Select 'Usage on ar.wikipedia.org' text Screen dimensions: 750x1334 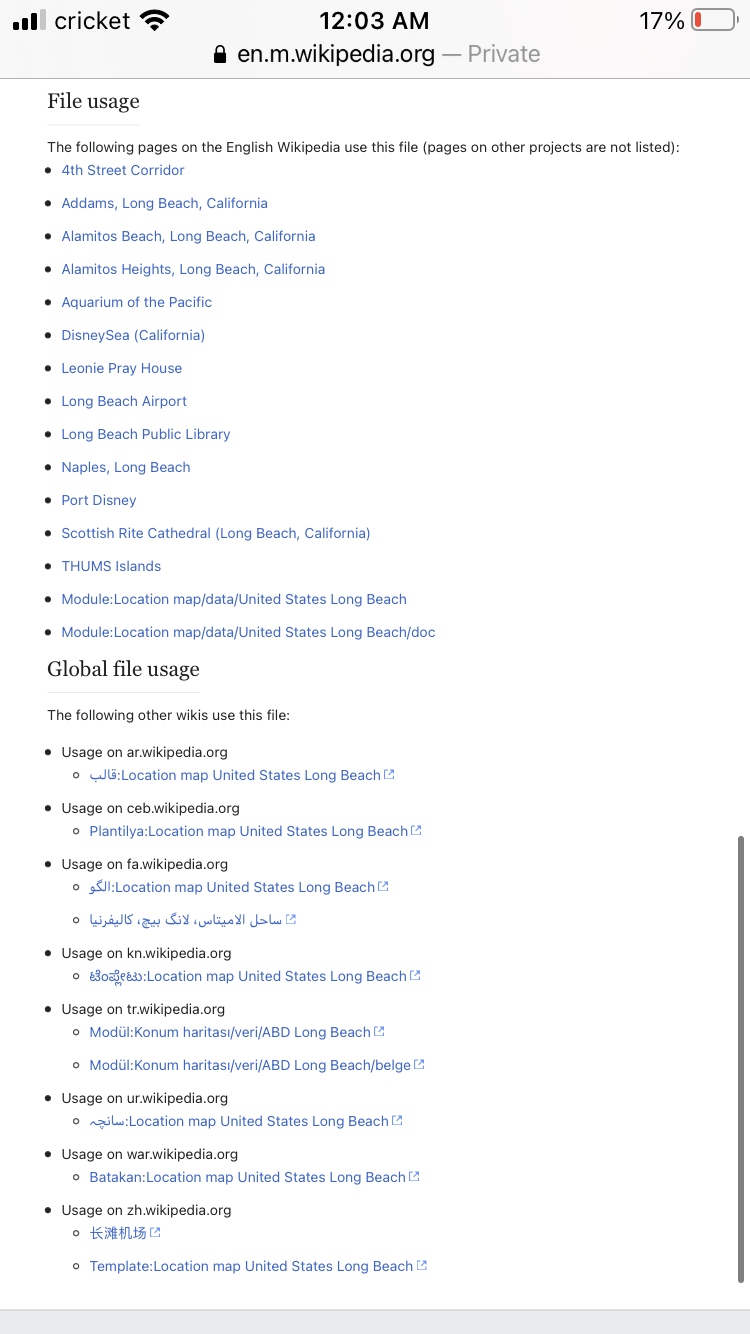pos(144,752)
